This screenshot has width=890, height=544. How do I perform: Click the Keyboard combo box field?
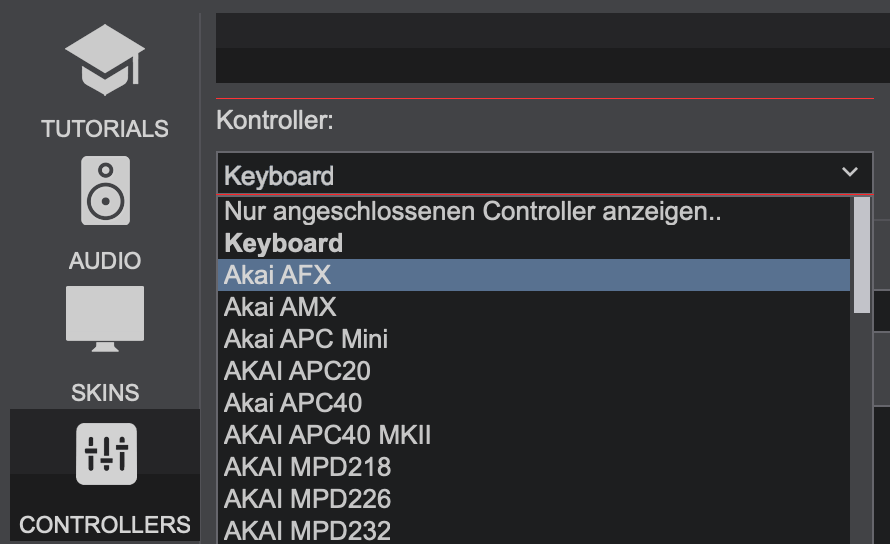(x=544, y=173)
